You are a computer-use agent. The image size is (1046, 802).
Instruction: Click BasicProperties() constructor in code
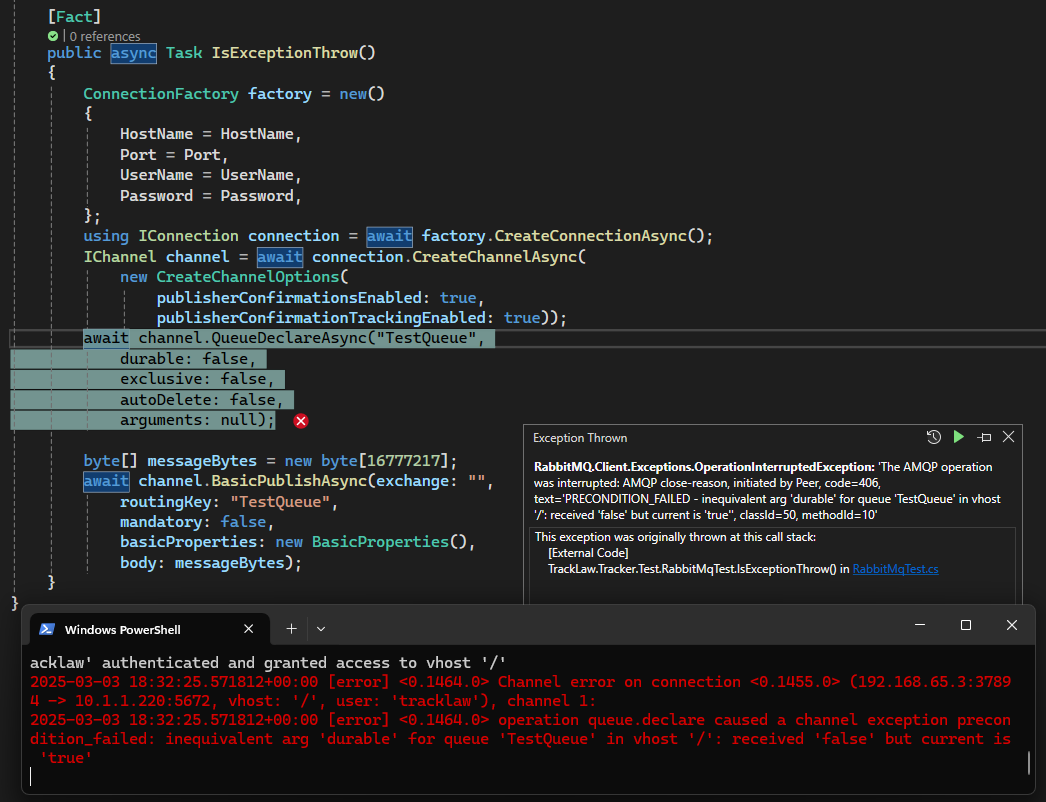(x=390, y=542)
